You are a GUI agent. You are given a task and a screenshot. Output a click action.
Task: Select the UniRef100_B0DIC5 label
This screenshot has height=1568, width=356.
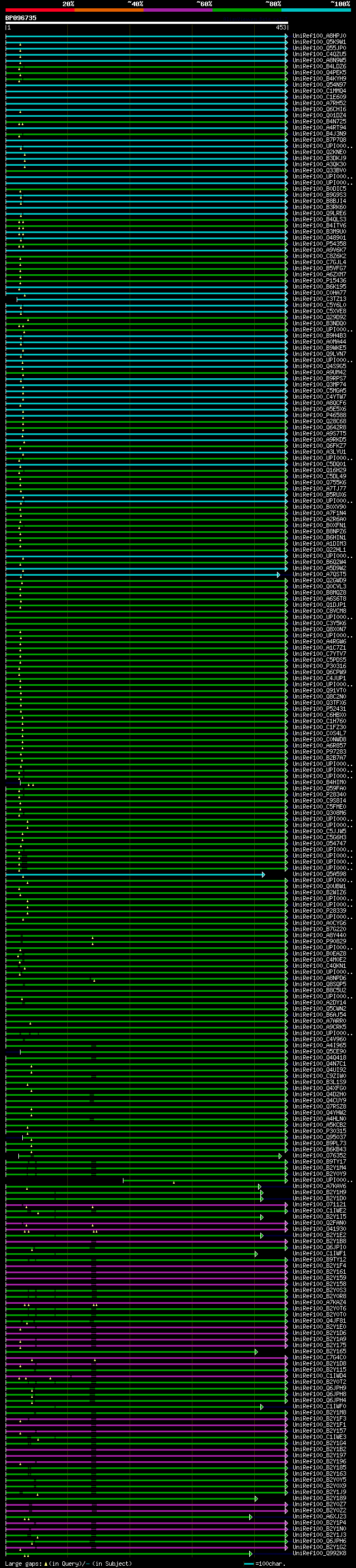(319, 189)
